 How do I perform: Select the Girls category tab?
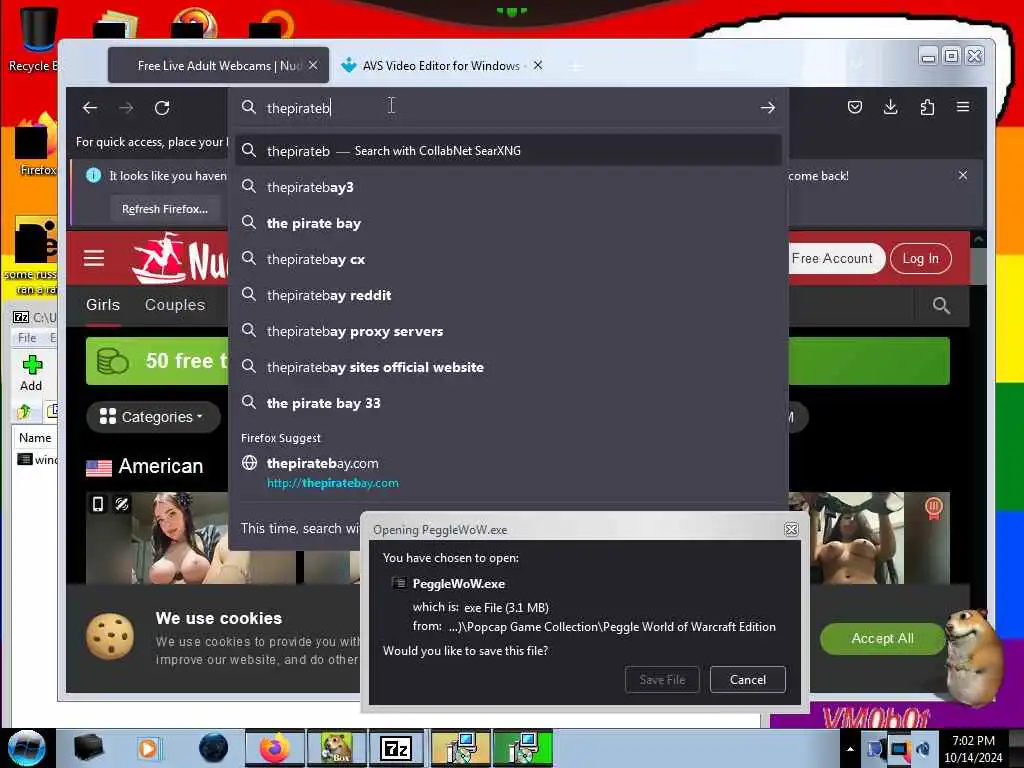(103, 305)
